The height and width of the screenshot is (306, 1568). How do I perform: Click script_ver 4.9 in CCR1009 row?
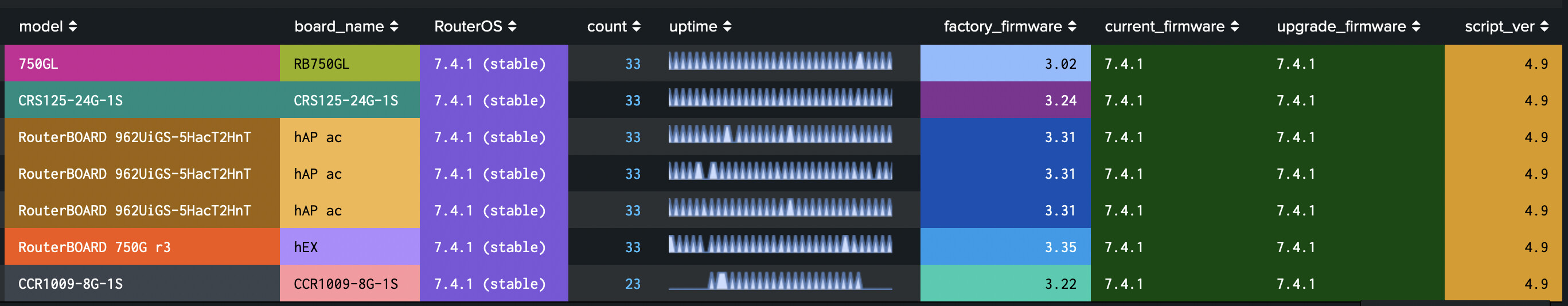[1536, 284]
